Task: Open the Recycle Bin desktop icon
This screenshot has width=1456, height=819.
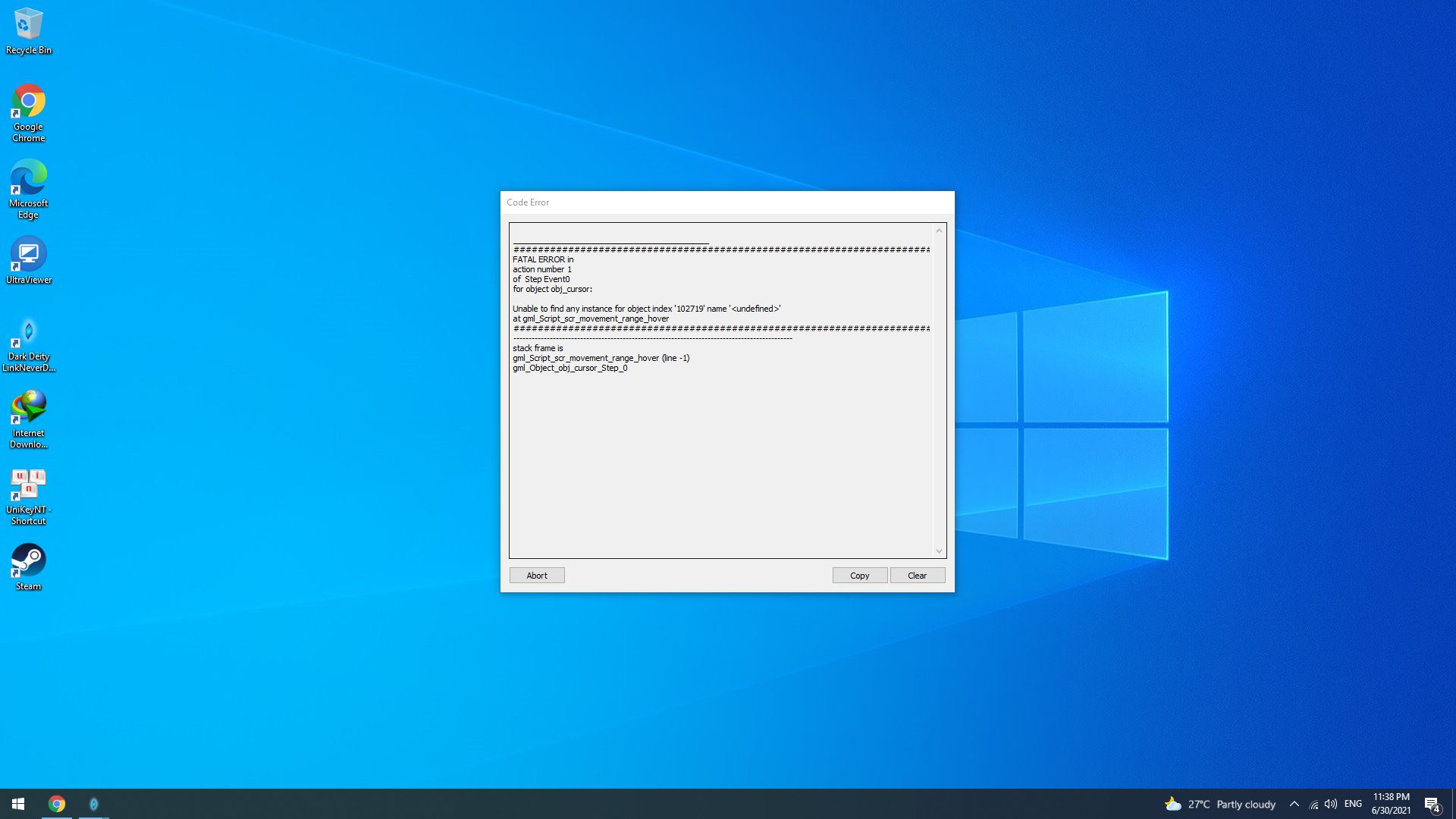Action: (28, 26)
